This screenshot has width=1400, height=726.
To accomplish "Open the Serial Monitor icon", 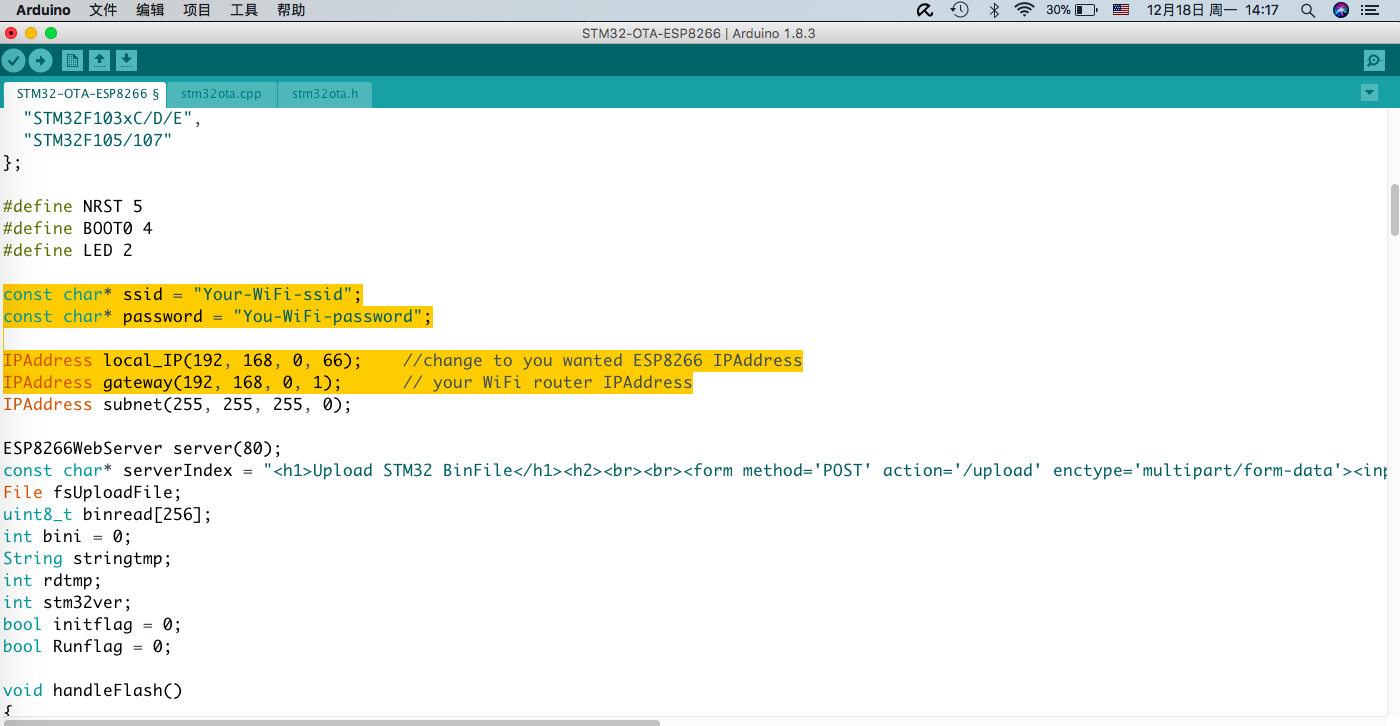I will coord(1375,61).
